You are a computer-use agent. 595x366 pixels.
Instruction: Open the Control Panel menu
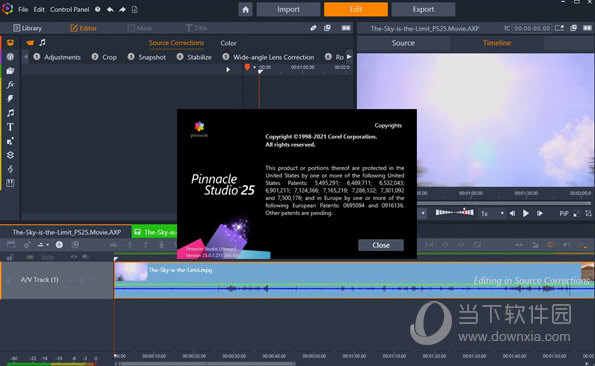(x=69, y=9)
